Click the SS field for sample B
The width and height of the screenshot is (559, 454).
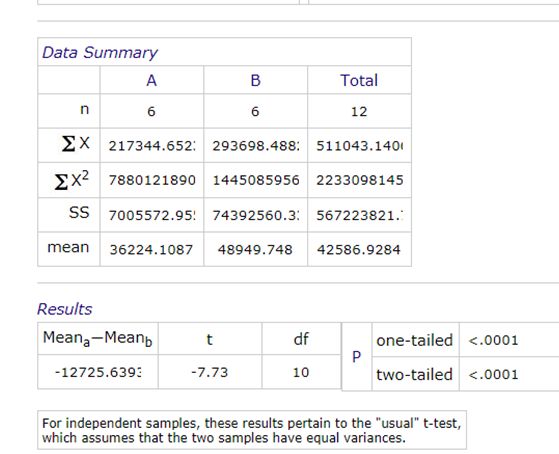coord(256,215)
